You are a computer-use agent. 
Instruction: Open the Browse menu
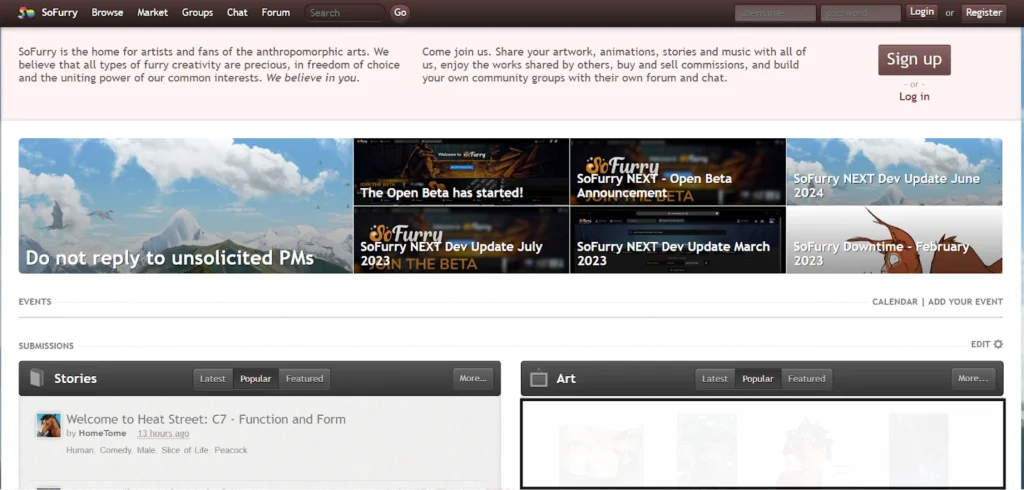pos(107,13)
